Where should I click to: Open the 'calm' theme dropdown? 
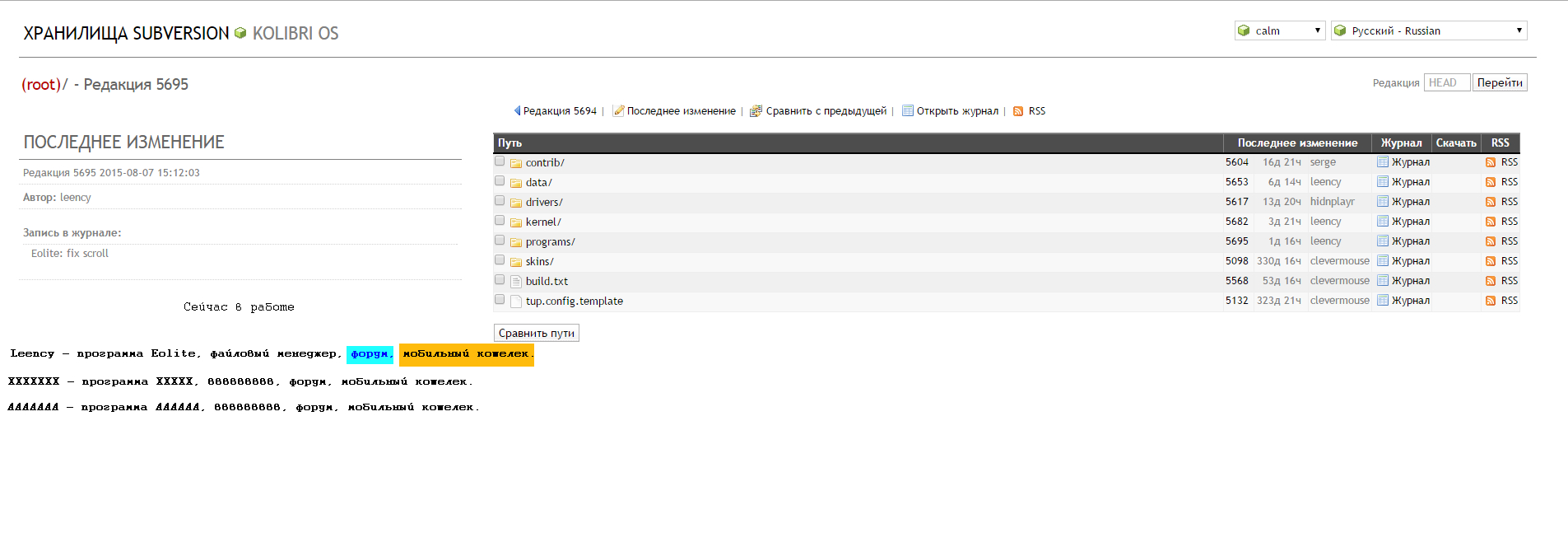click(1280, 30)
